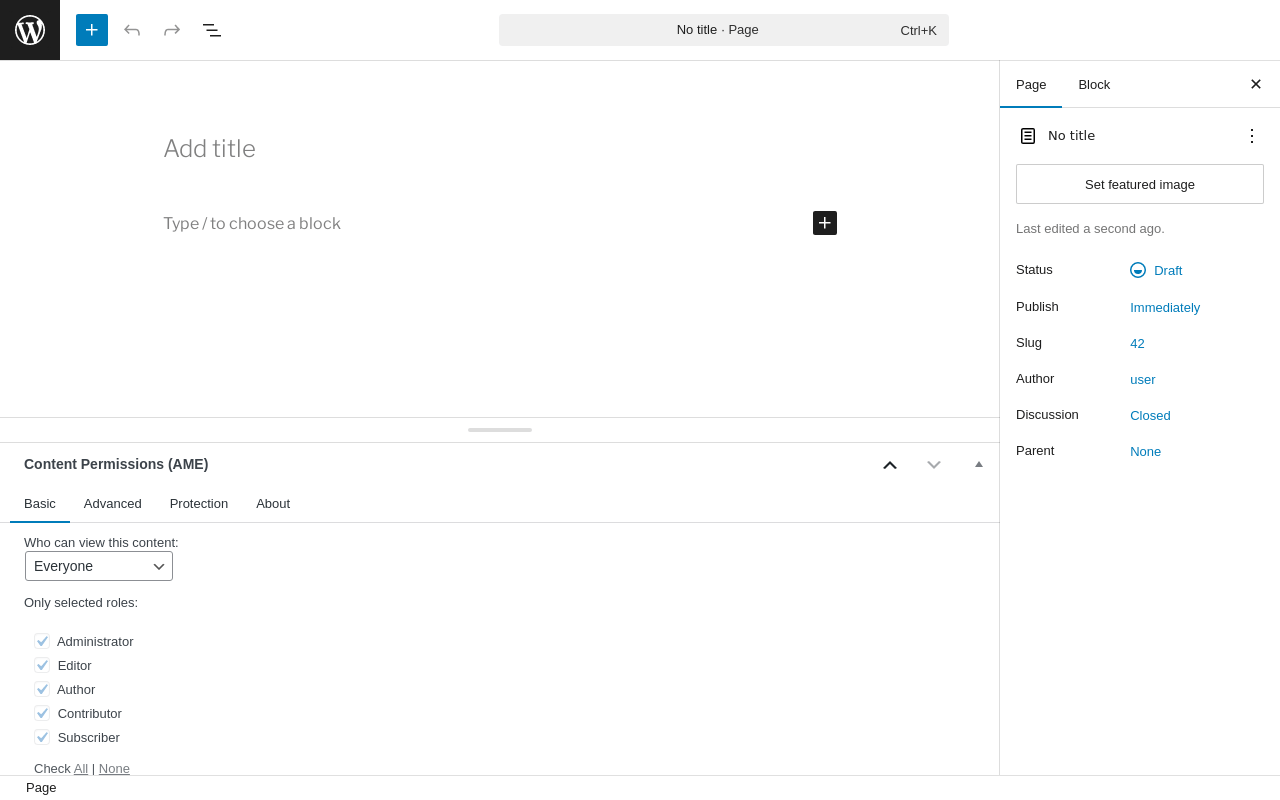1280x800 pixels.
Task: Toggle the Contributor role checkbox
Action: coord(42,713)
